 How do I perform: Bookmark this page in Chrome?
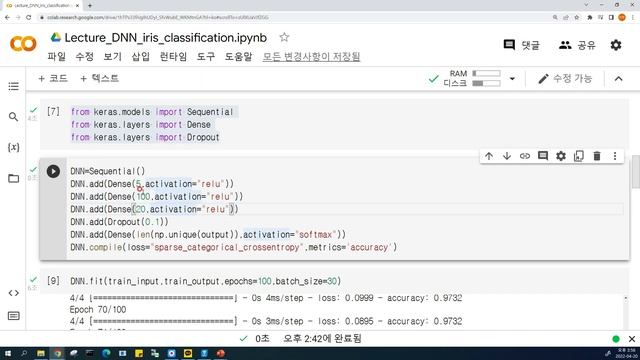(x=576, y=18)
